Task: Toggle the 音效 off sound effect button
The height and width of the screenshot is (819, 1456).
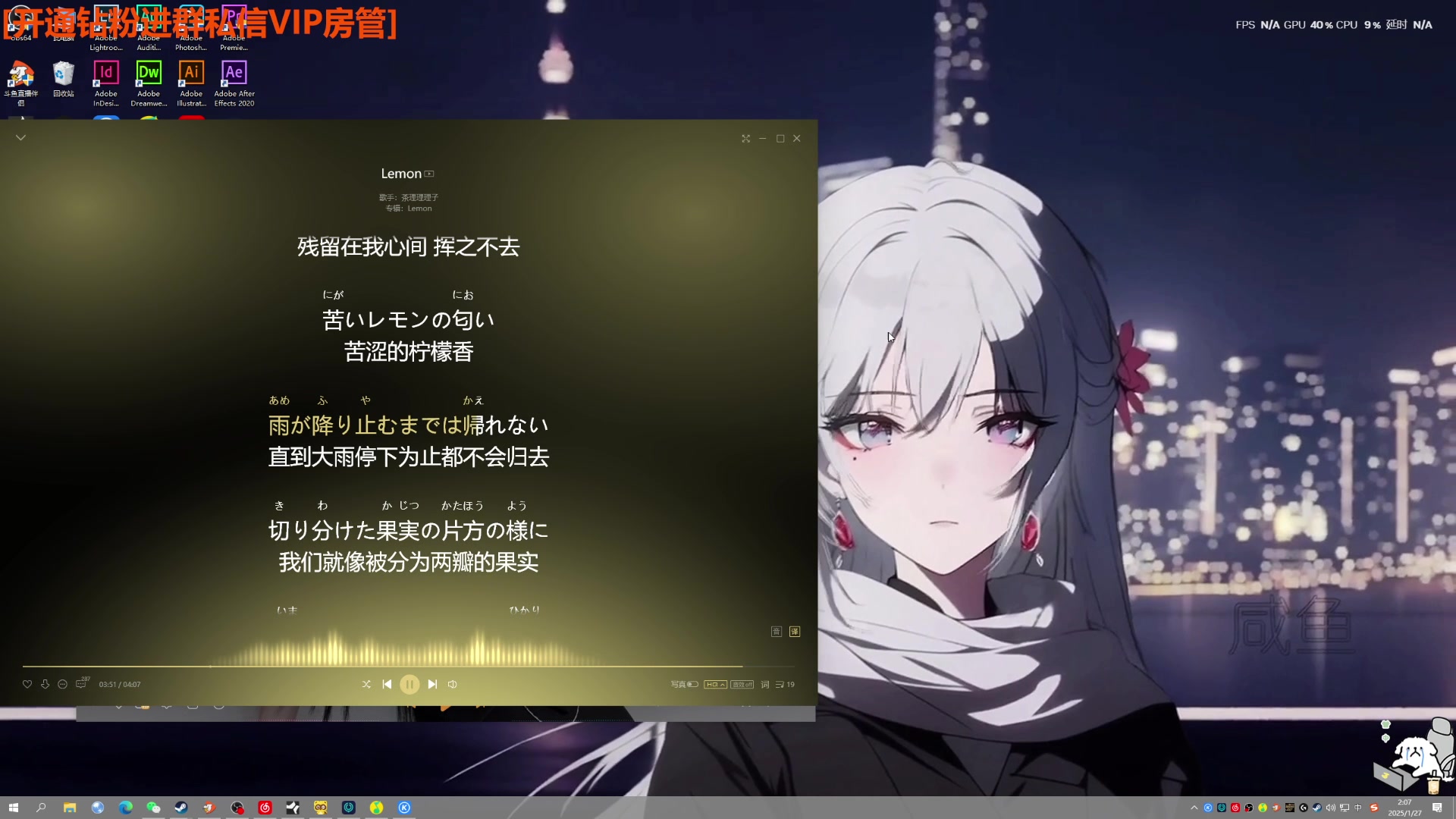Action: click(x=742, y=684)
